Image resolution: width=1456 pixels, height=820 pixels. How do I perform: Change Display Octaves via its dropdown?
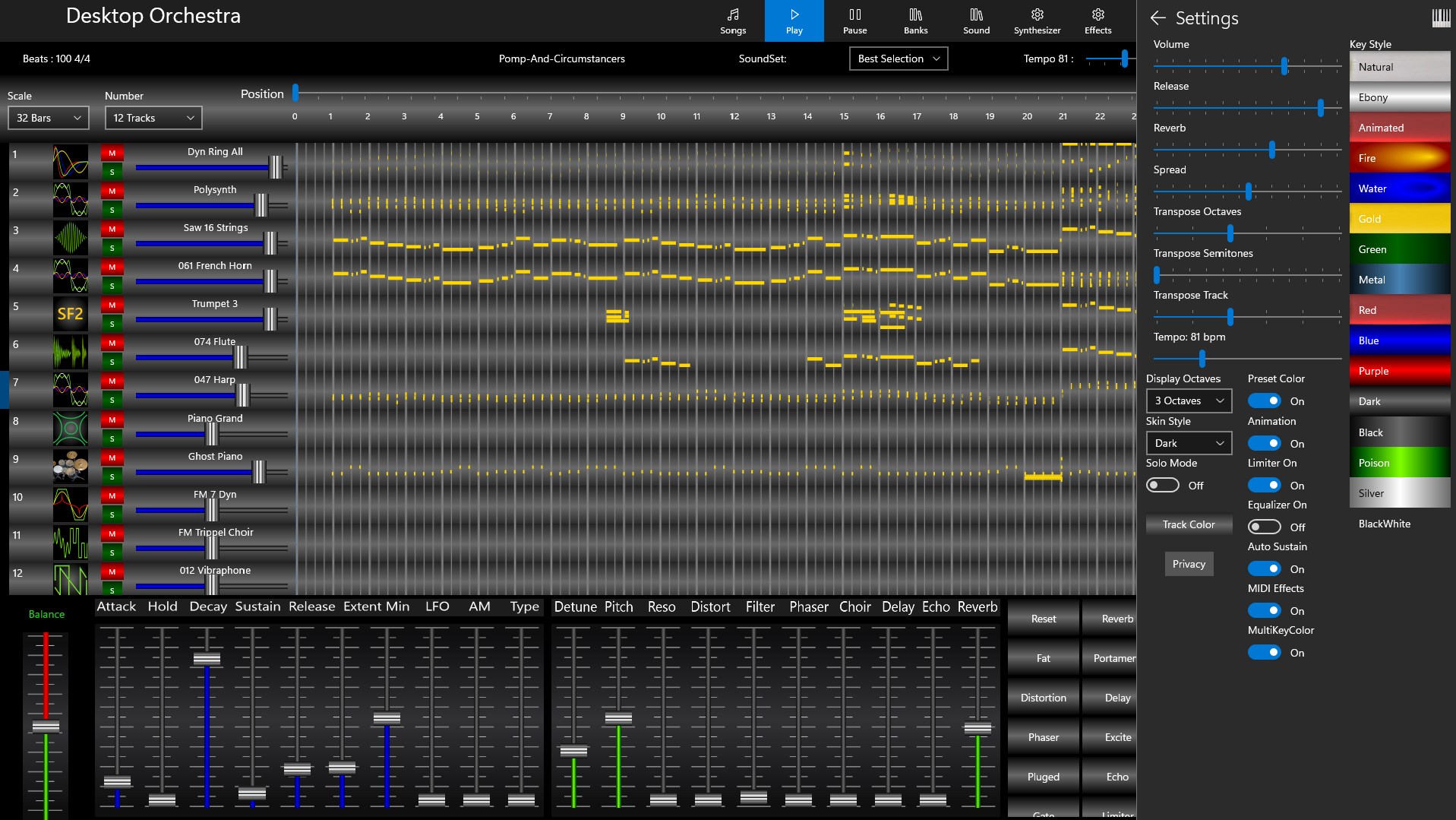click(1189, 401)
